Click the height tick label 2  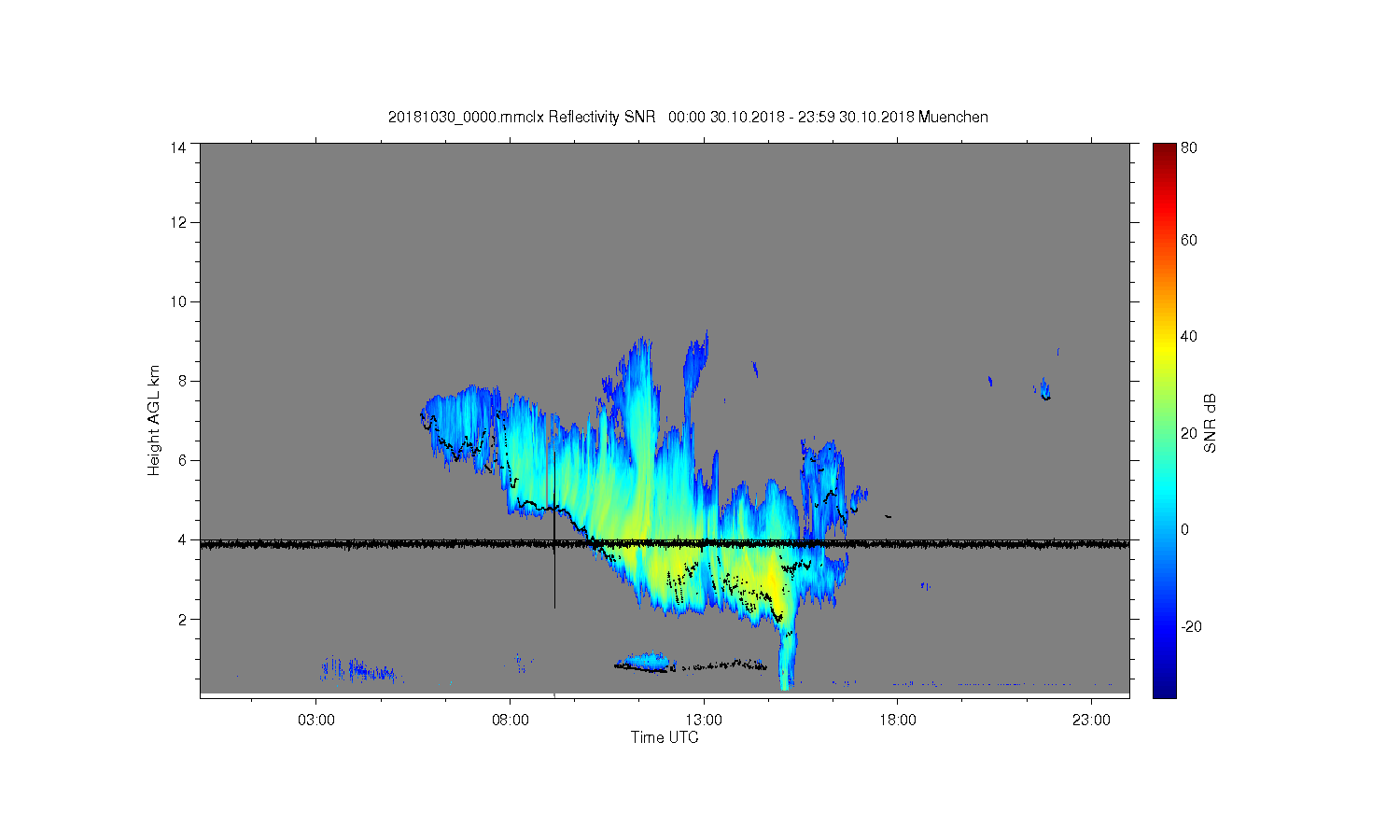[182, 619]
